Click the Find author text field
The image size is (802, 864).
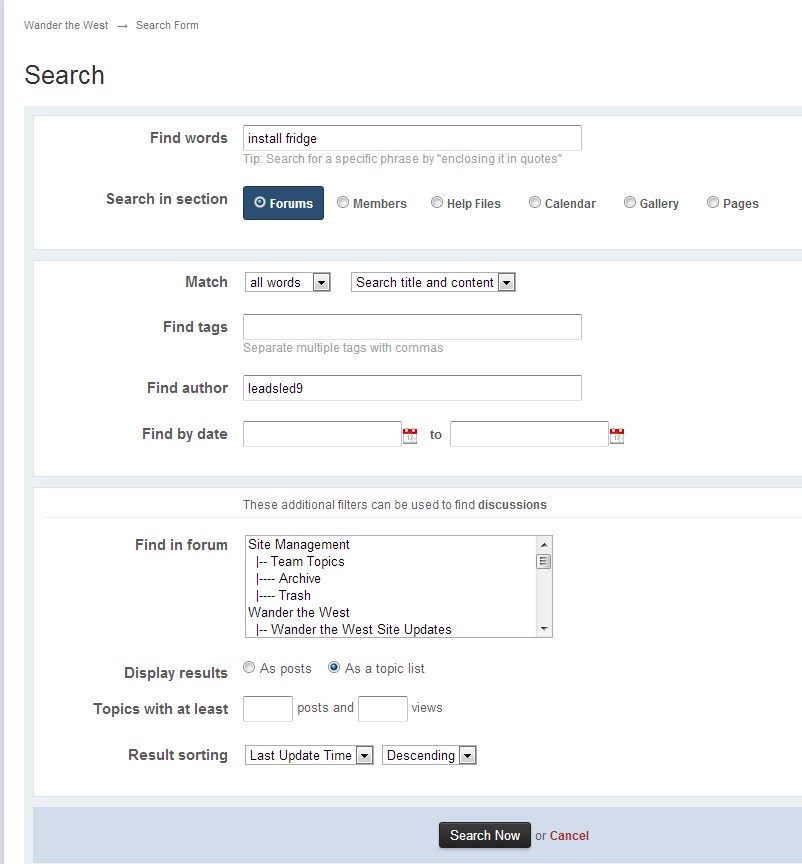412,388
